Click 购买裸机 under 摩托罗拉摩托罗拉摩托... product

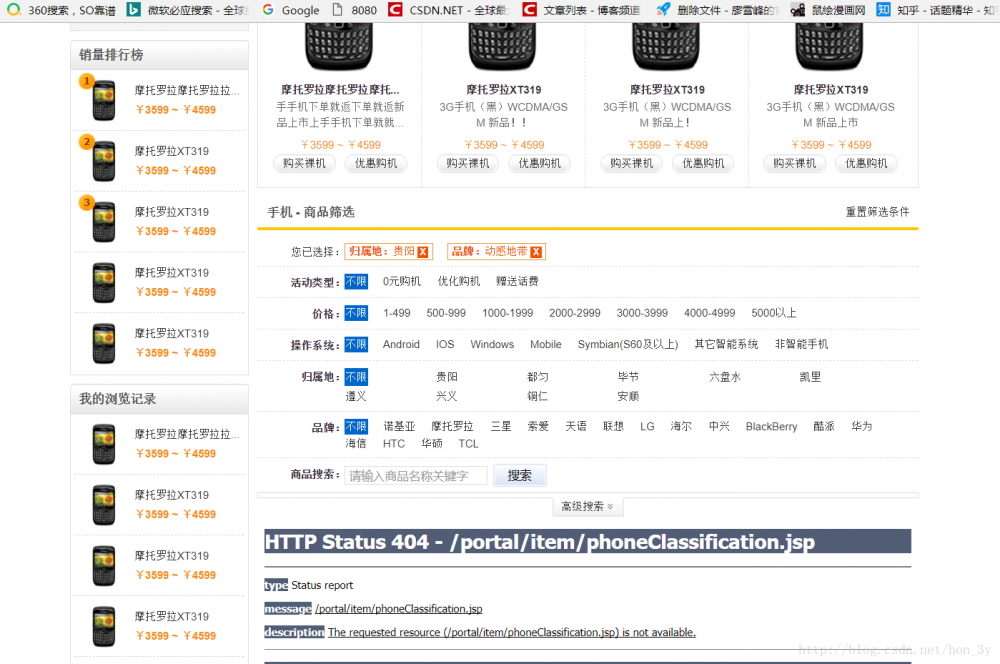pos(304,164)
